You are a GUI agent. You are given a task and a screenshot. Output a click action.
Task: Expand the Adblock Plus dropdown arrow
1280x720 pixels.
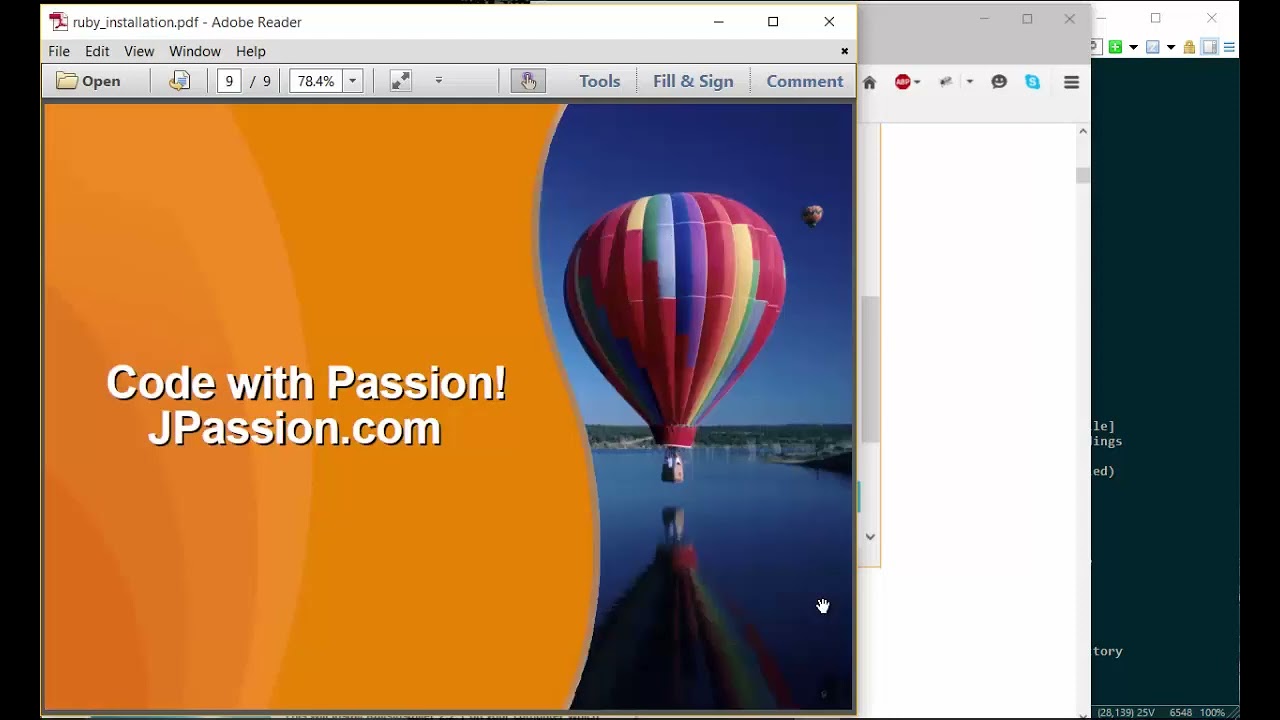pyautogui.click(x=917, y=82)
